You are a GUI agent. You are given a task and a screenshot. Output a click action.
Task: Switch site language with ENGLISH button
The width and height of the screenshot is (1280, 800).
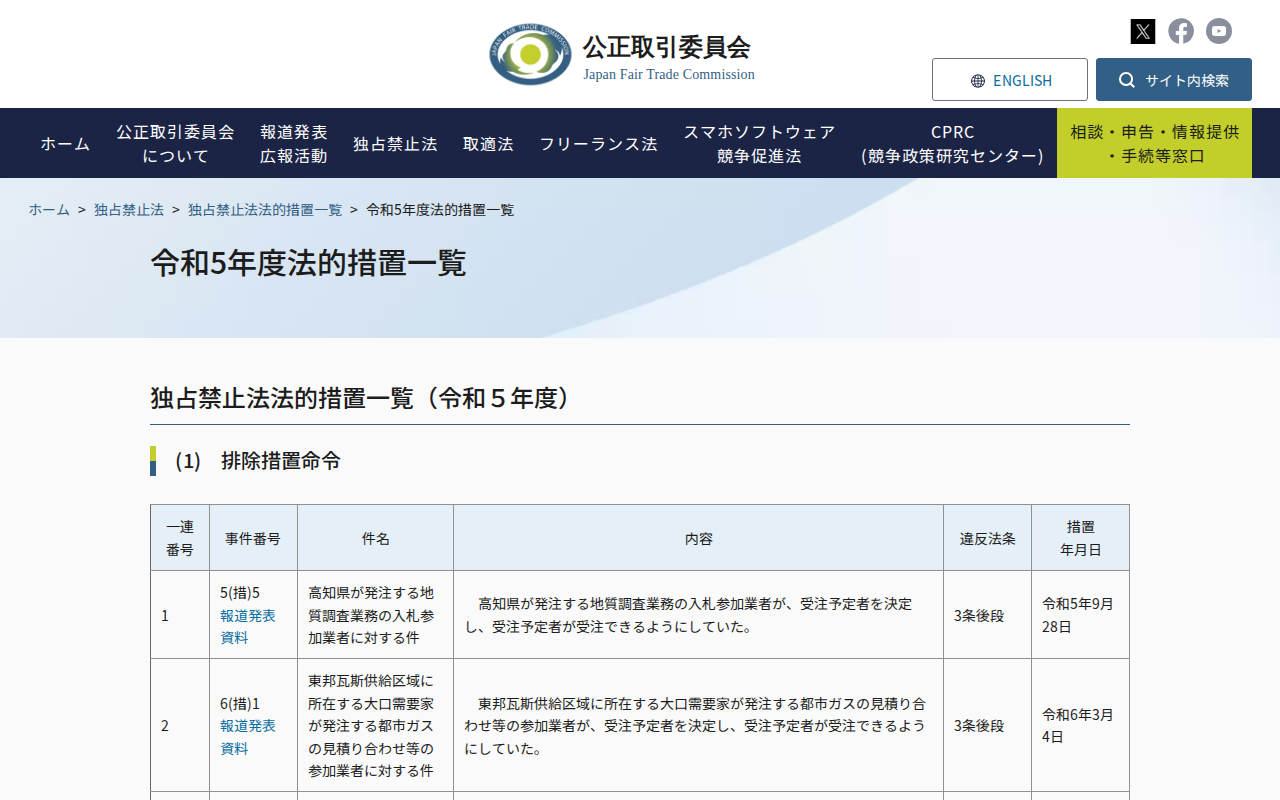(1010, 80)
